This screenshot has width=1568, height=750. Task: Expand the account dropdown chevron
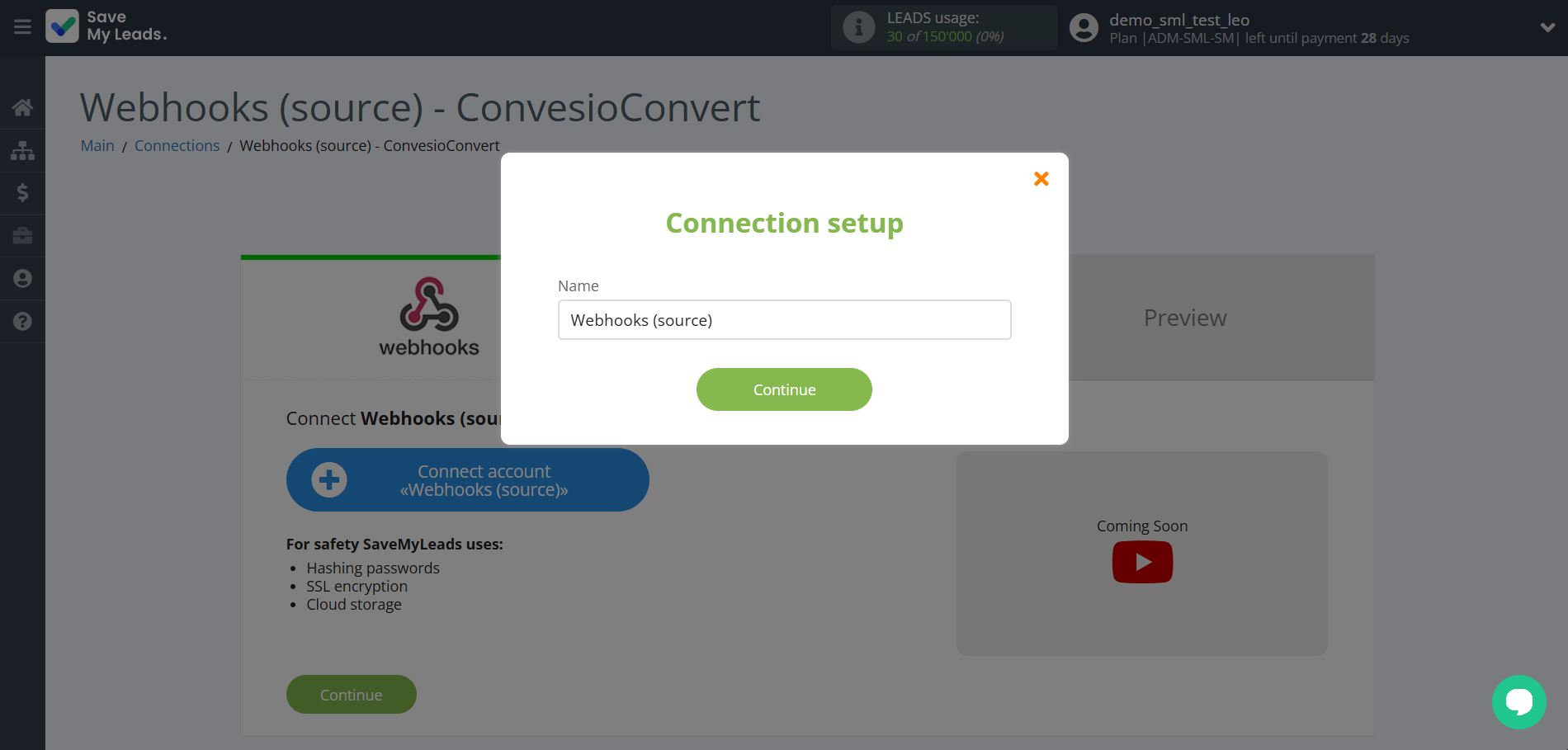tap(1547, 27)
